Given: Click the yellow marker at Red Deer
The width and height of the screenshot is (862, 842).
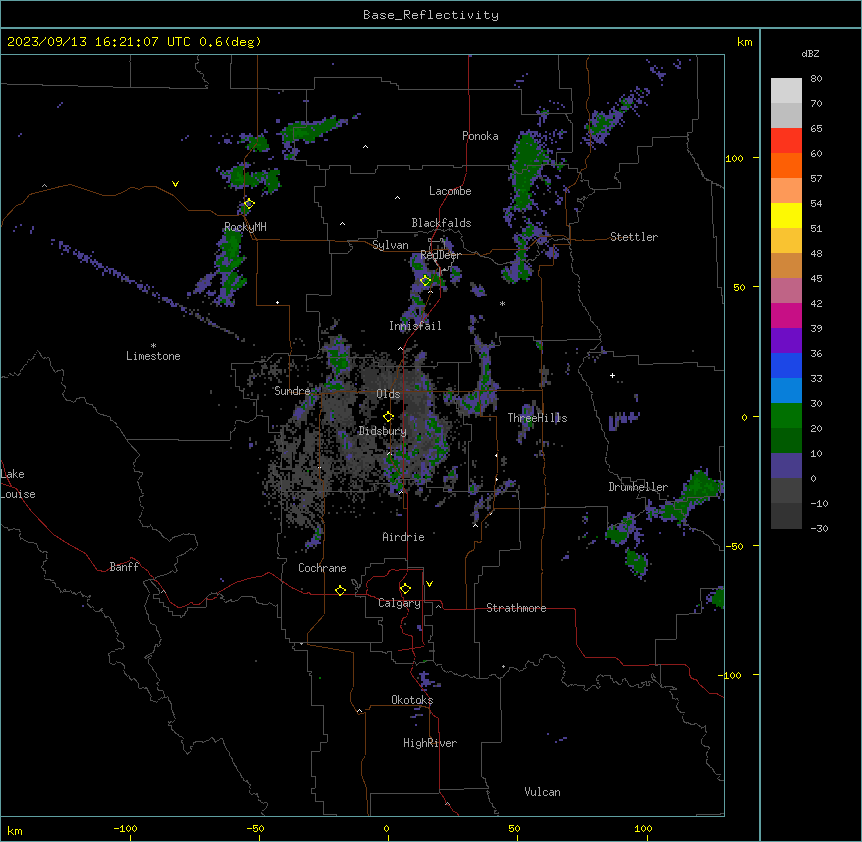Looking at the screenshot, I should (426, 280).
